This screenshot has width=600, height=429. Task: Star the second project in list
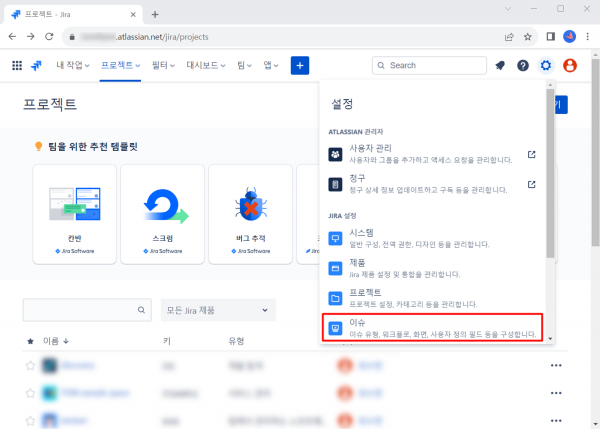click(x=30, y=394)
